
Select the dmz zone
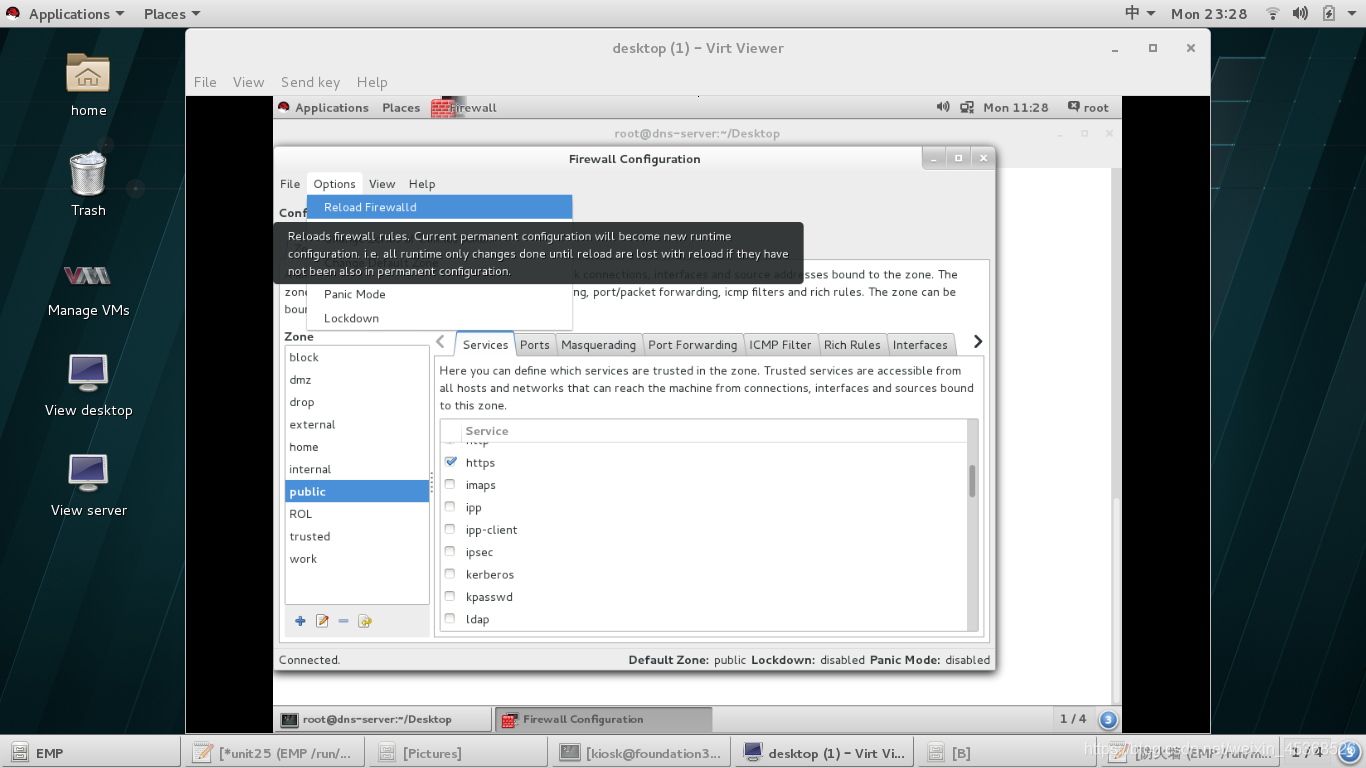click(x=357, y=380)
